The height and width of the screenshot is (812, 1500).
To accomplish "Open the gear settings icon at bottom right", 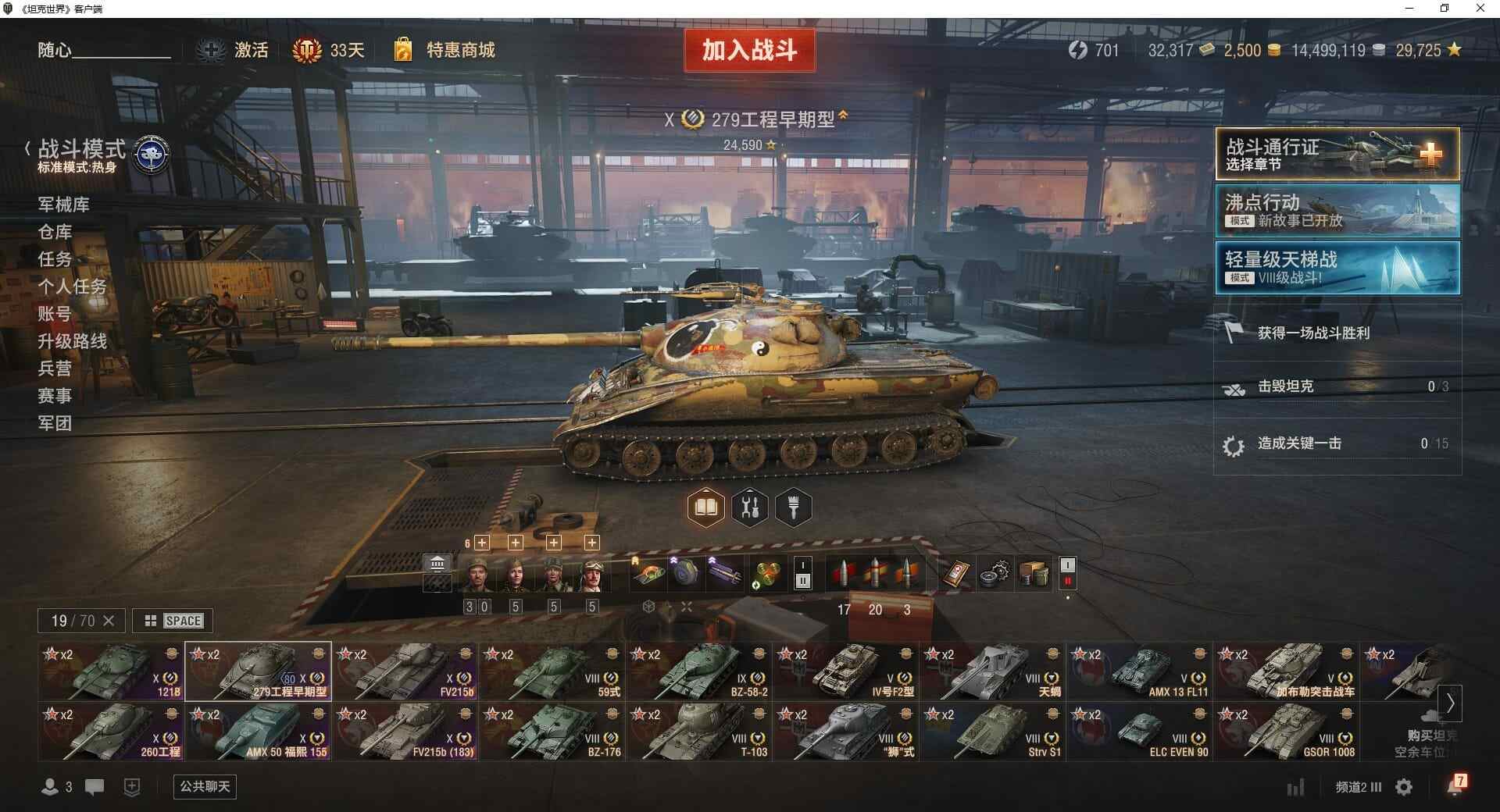I will coord(1404,787).
